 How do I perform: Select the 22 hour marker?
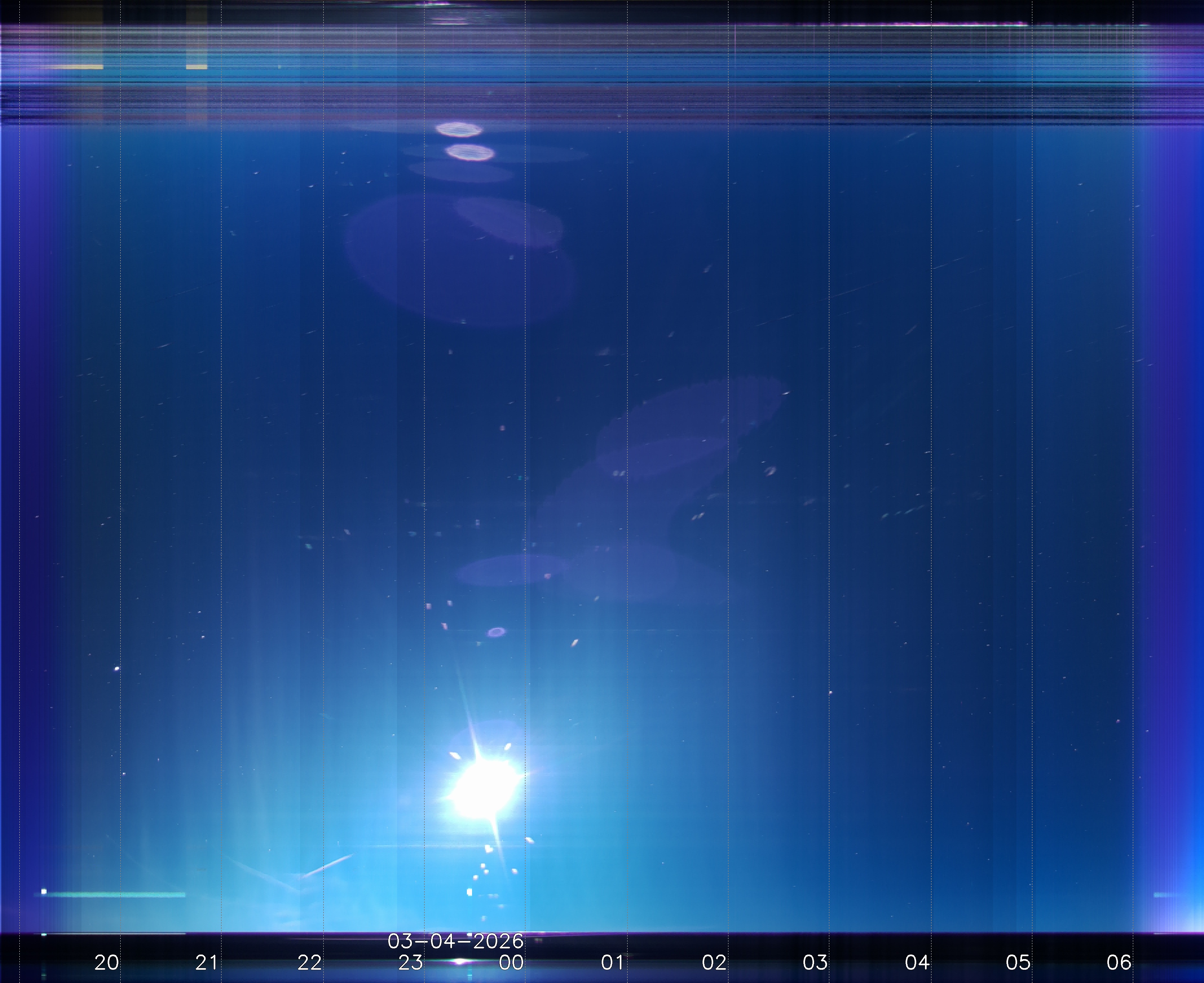[x=309, y=962]
